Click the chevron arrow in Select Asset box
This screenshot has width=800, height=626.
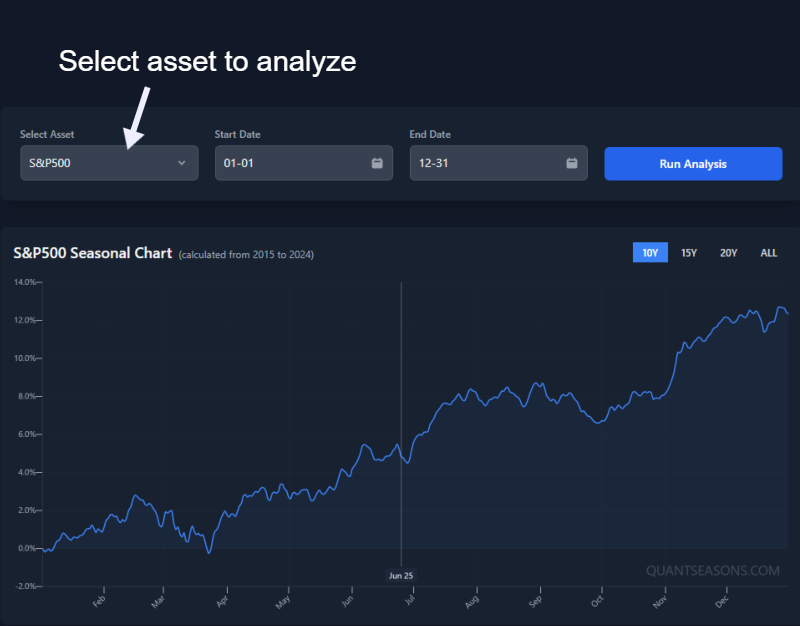point(182,163)
